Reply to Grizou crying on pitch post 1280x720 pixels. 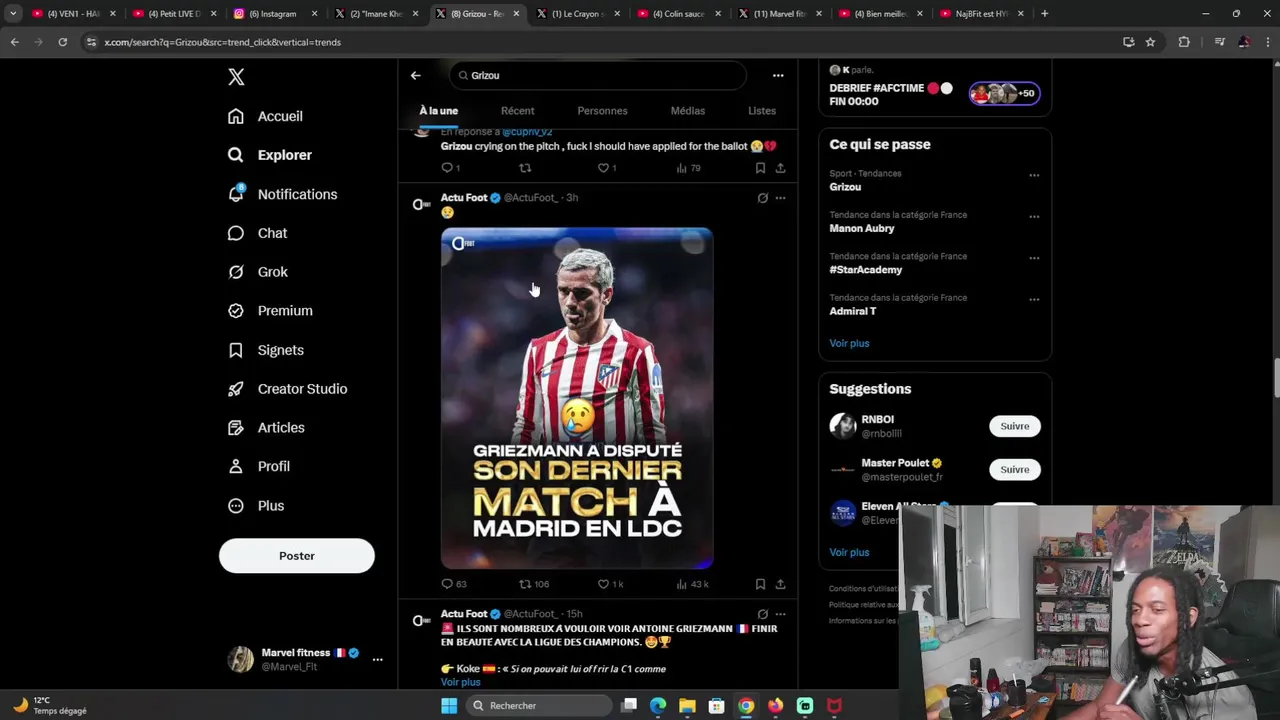[x=450, y=168]
